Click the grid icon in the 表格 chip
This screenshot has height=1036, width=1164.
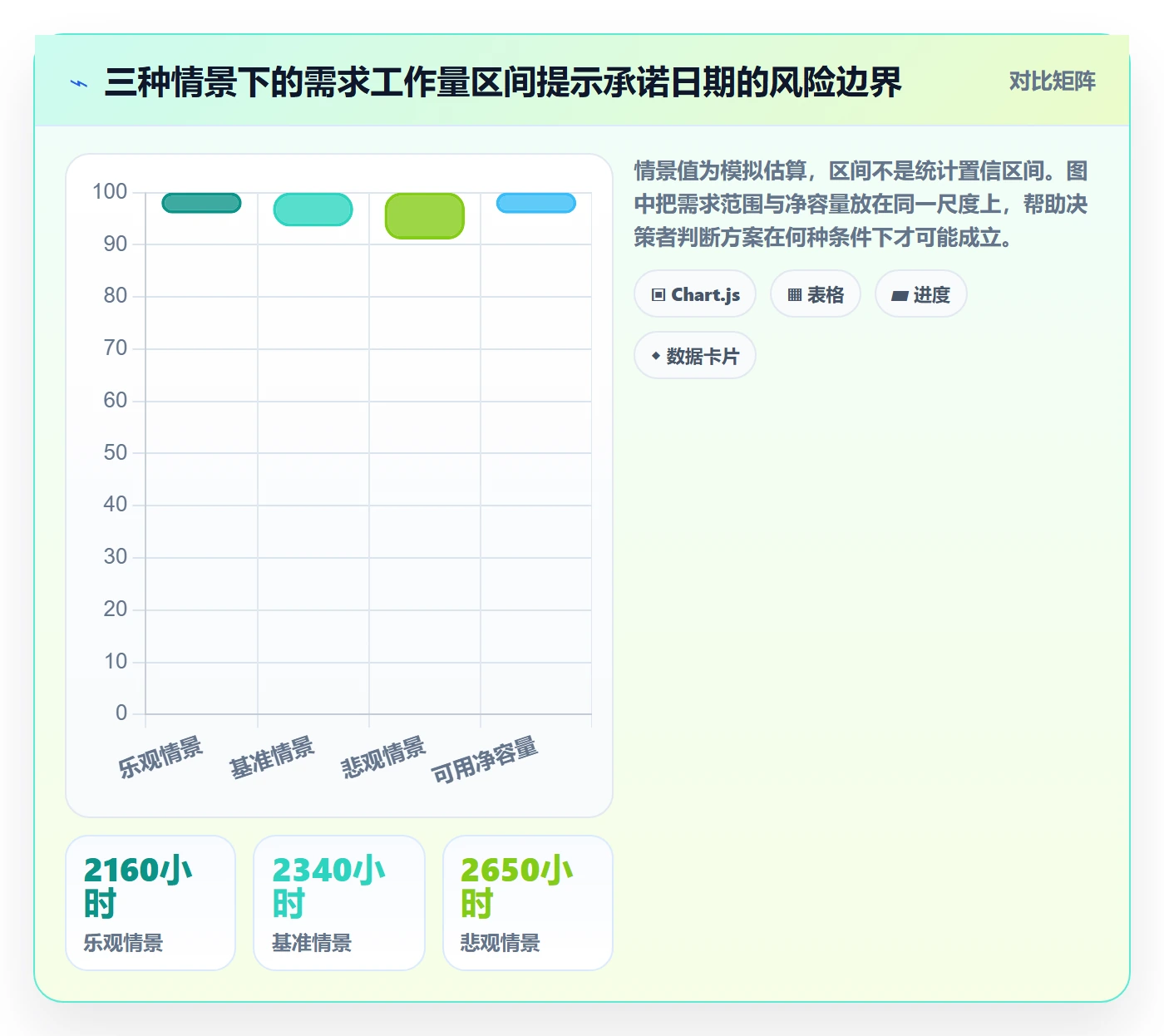795,295
